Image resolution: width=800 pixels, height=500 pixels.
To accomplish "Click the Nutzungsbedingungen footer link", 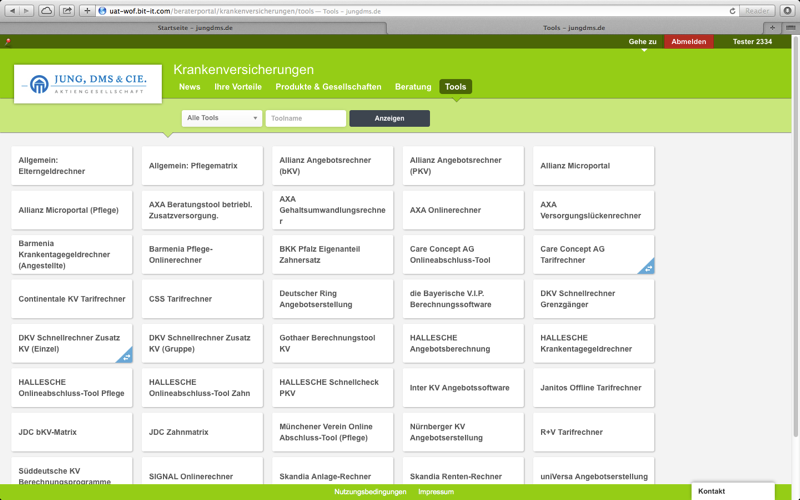I will [370, 492].
